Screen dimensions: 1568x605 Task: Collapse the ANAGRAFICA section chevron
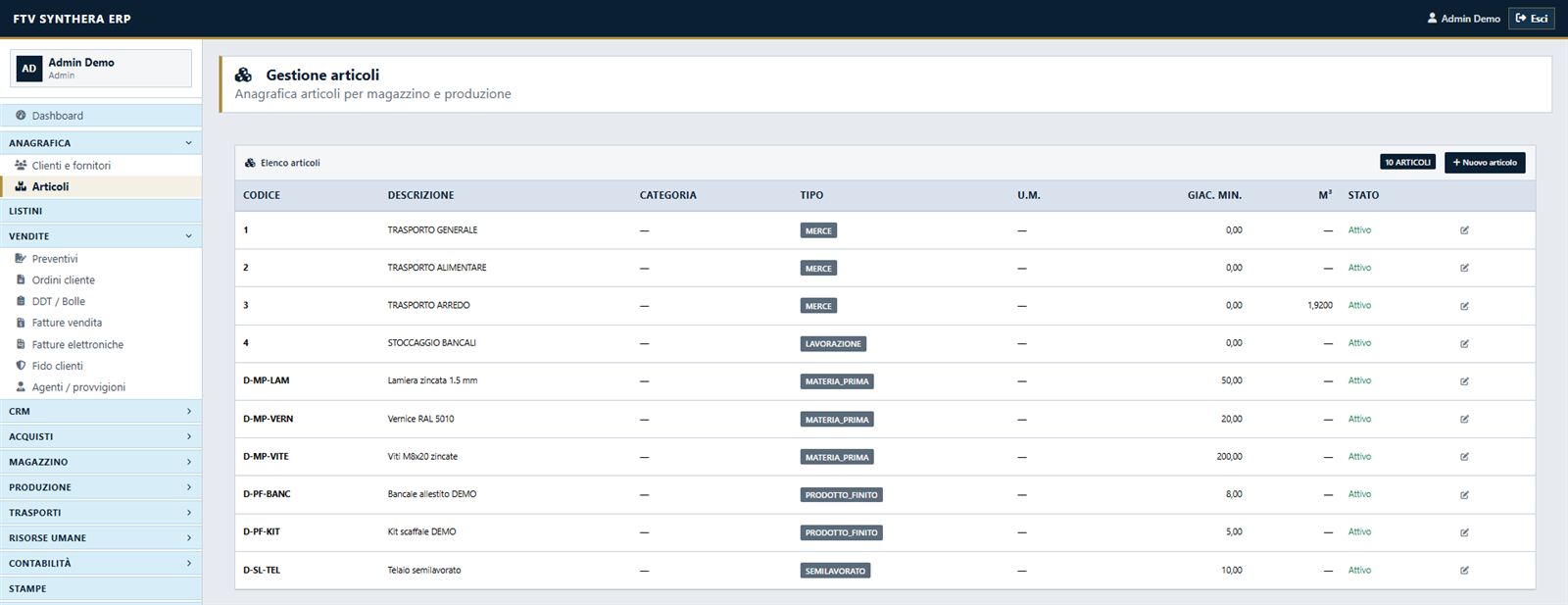[x=188, y=143]
